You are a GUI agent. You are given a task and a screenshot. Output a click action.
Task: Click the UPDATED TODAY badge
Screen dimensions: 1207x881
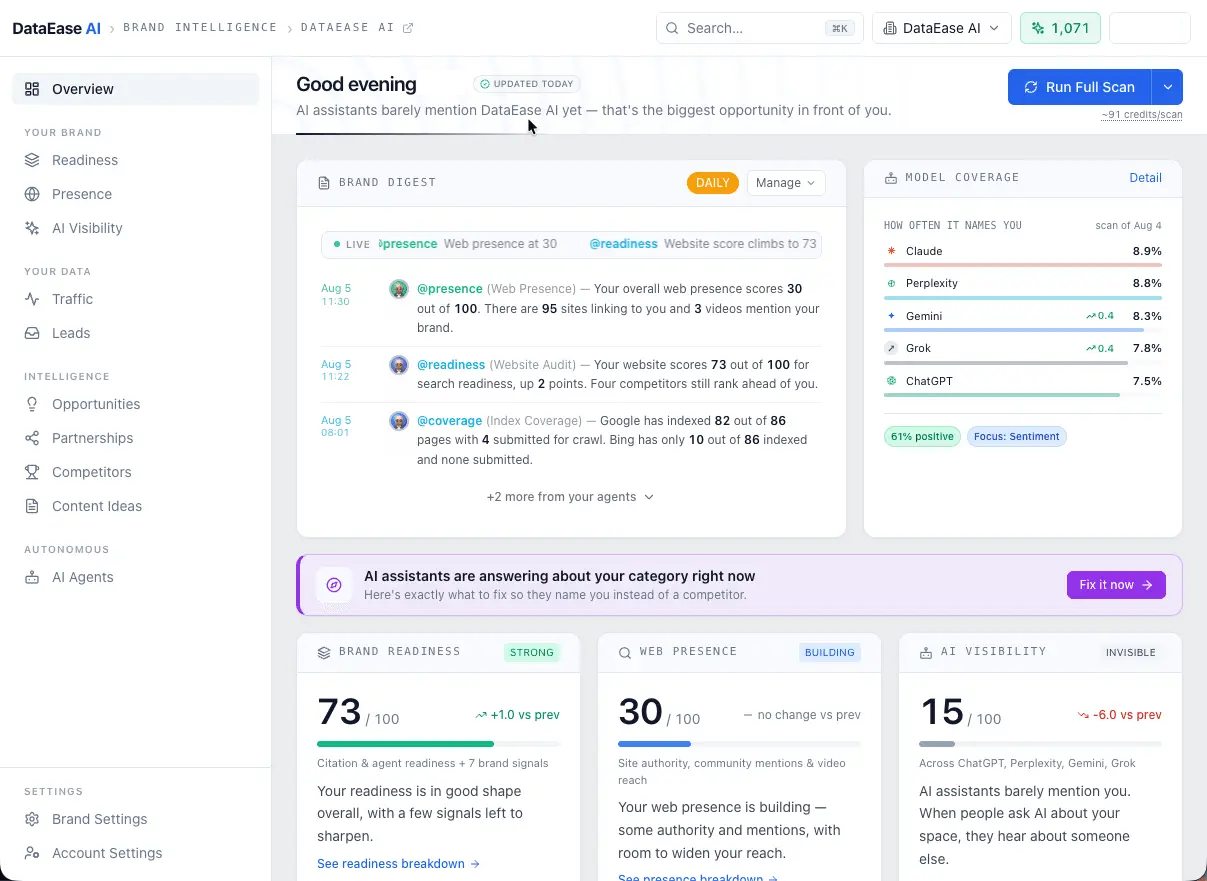(527, 84)
